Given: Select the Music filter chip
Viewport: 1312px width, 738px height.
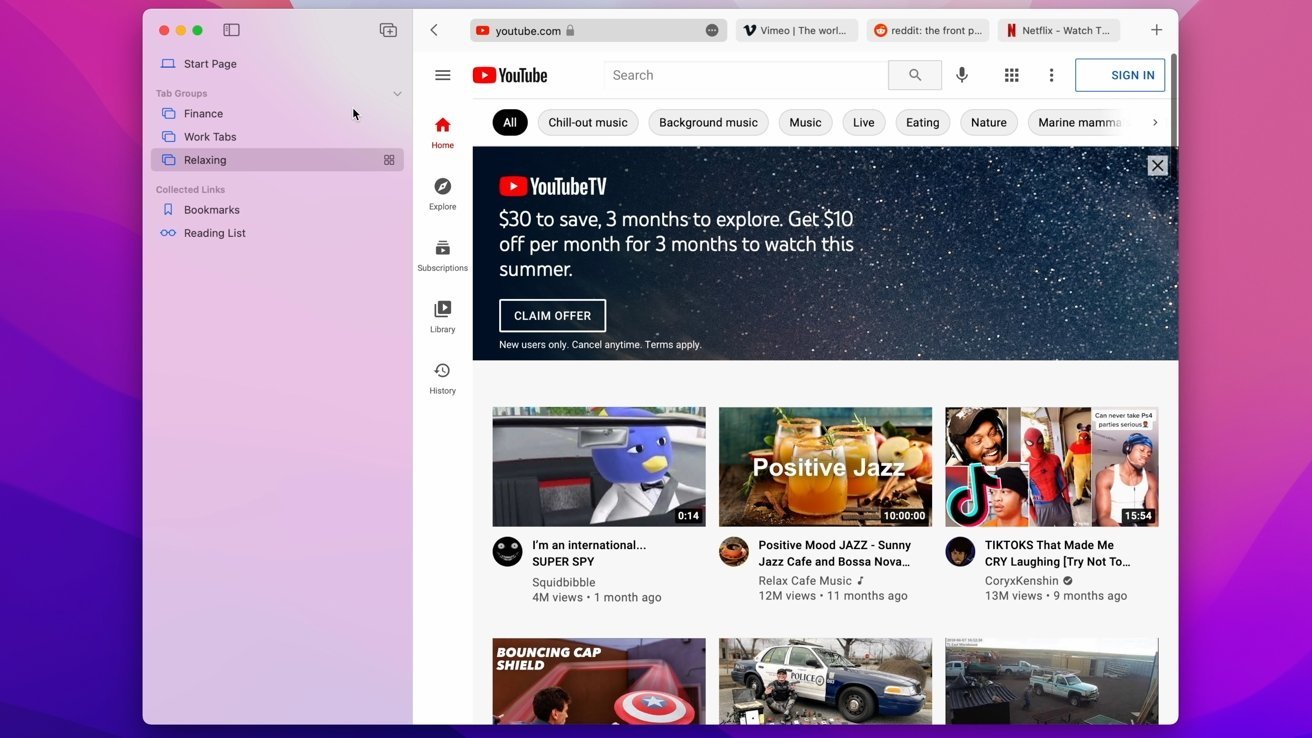Looking at the screenshot, I should coord(805,123).
